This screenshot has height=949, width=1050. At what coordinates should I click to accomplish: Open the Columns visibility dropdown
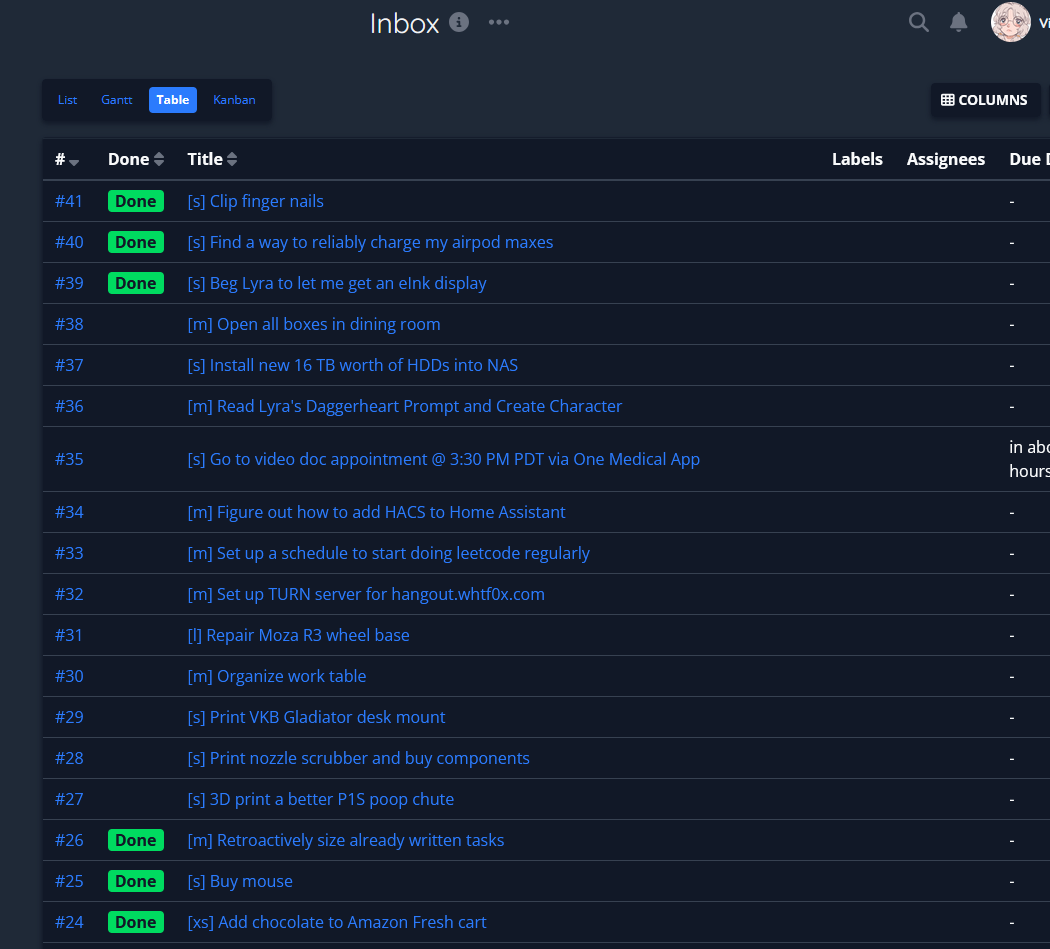pos(984,100)
